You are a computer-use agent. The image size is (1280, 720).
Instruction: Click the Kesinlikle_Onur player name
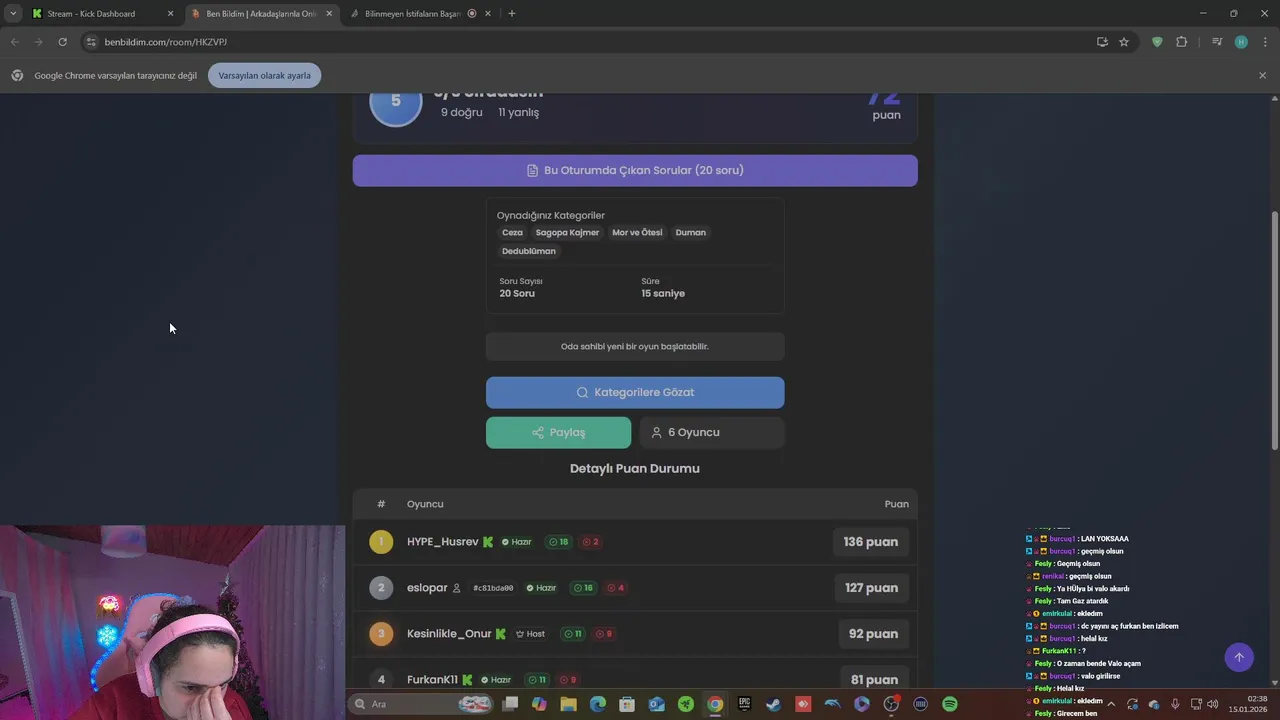pyautogui.click(x=449, y=634)
